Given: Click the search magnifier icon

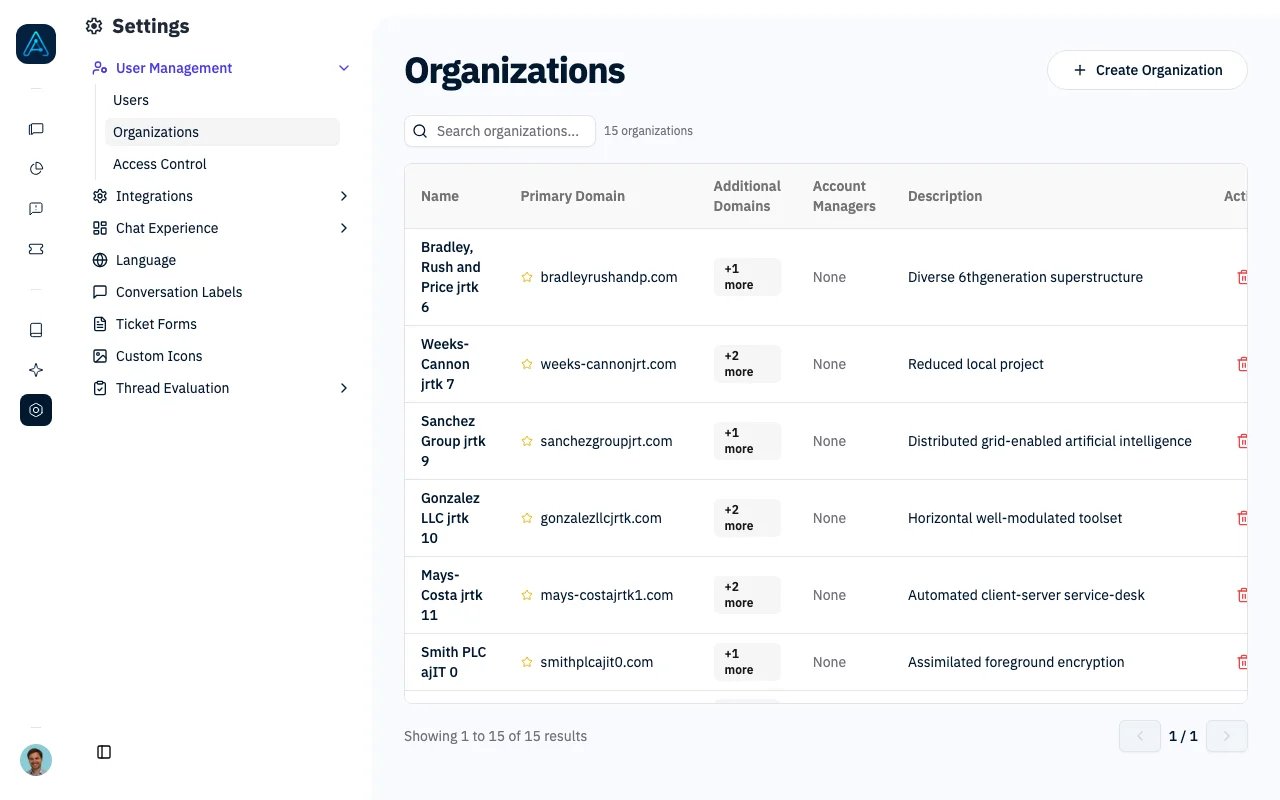Looking at the screenshot, I should point(421,131).
